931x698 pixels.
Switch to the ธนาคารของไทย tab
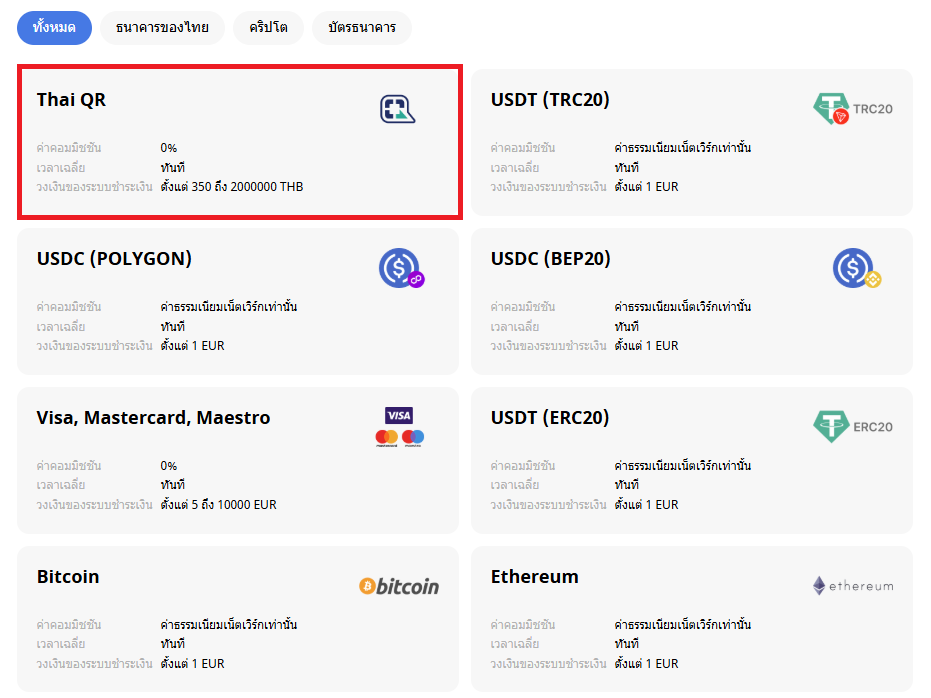point(162,28)
